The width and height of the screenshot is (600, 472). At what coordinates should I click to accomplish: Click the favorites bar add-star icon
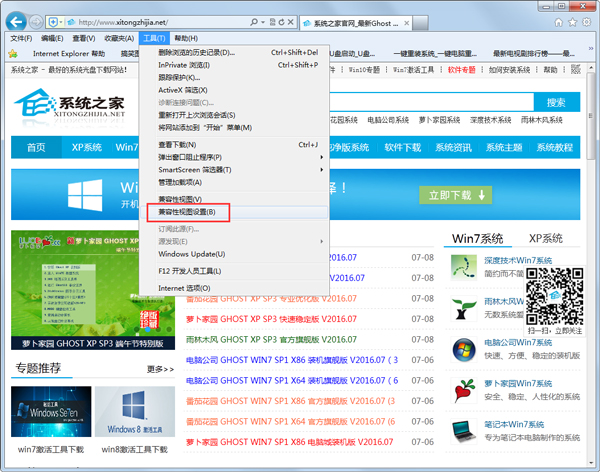(13, 54)
